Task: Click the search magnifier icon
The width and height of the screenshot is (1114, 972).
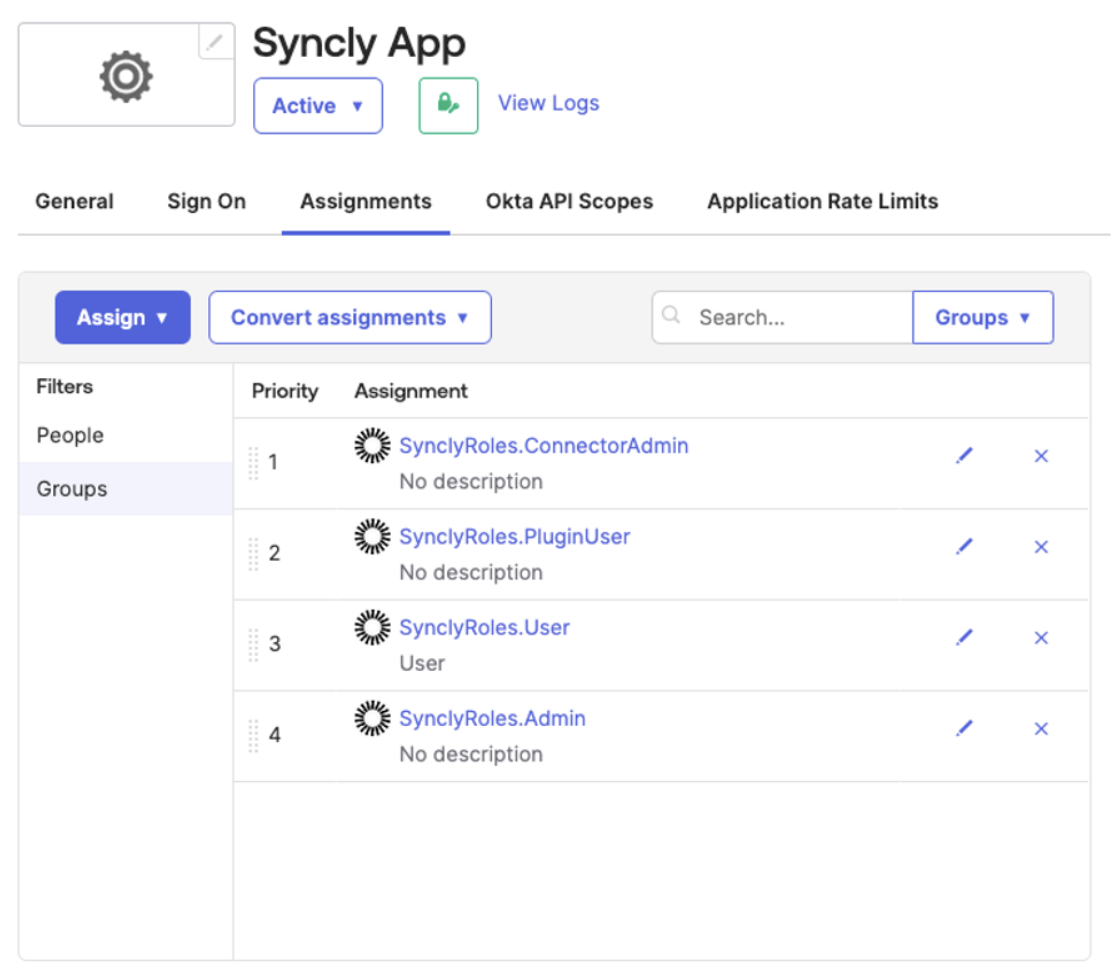Action: (671, 315)
